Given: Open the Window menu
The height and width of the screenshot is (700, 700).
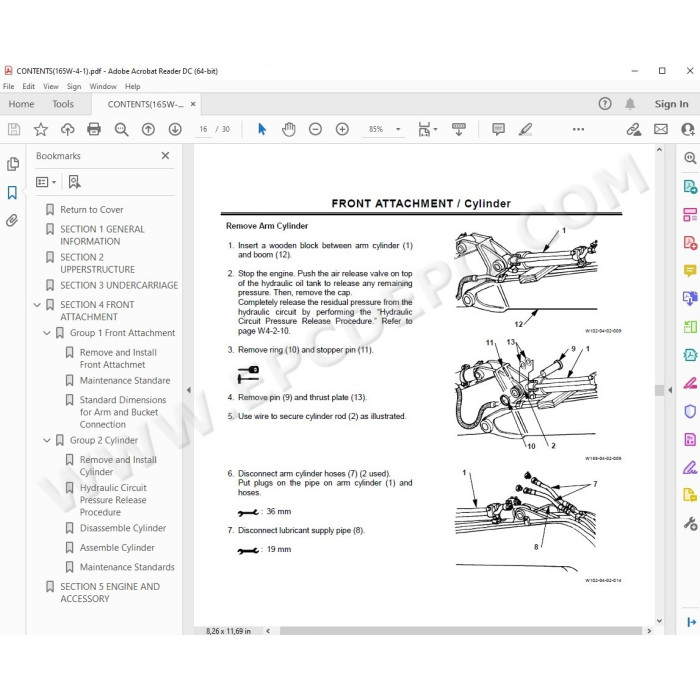Looking at the screenshot, I should (x=103, y=87).
